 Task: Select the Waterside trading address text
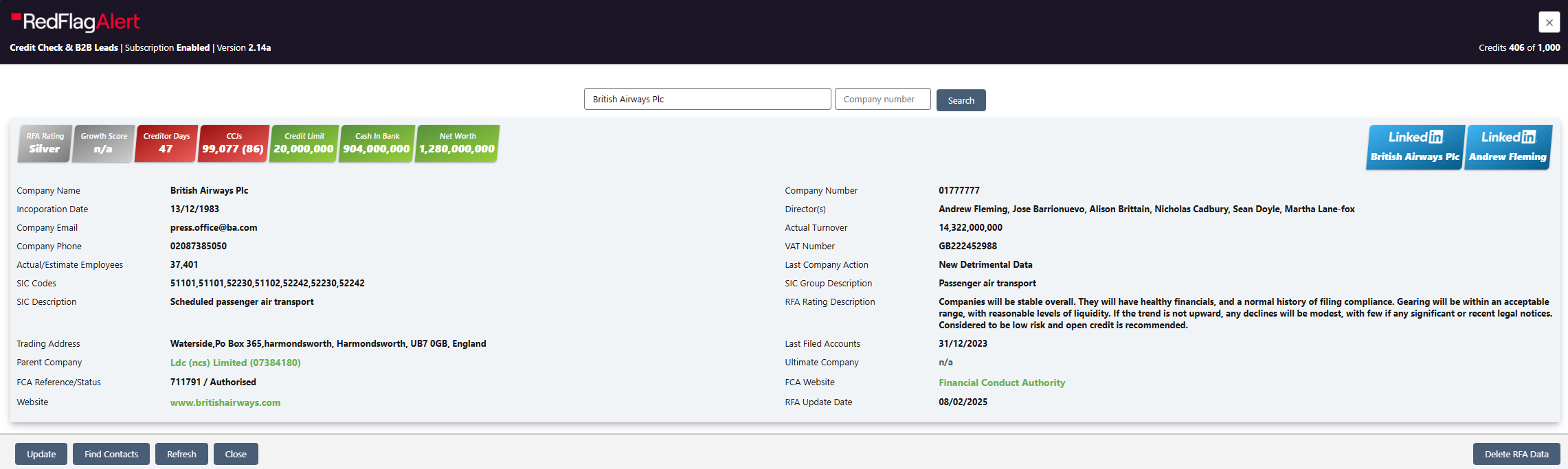tap(328, 343)
